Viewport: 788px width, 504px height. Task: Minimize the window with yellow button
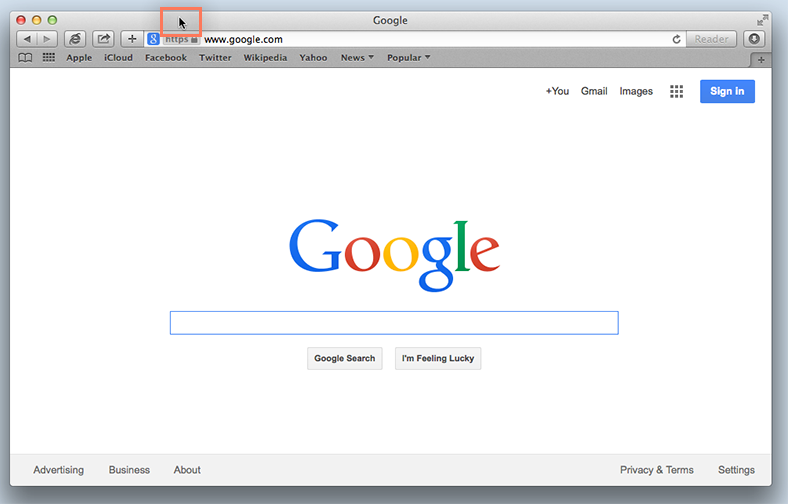(37, 20)
